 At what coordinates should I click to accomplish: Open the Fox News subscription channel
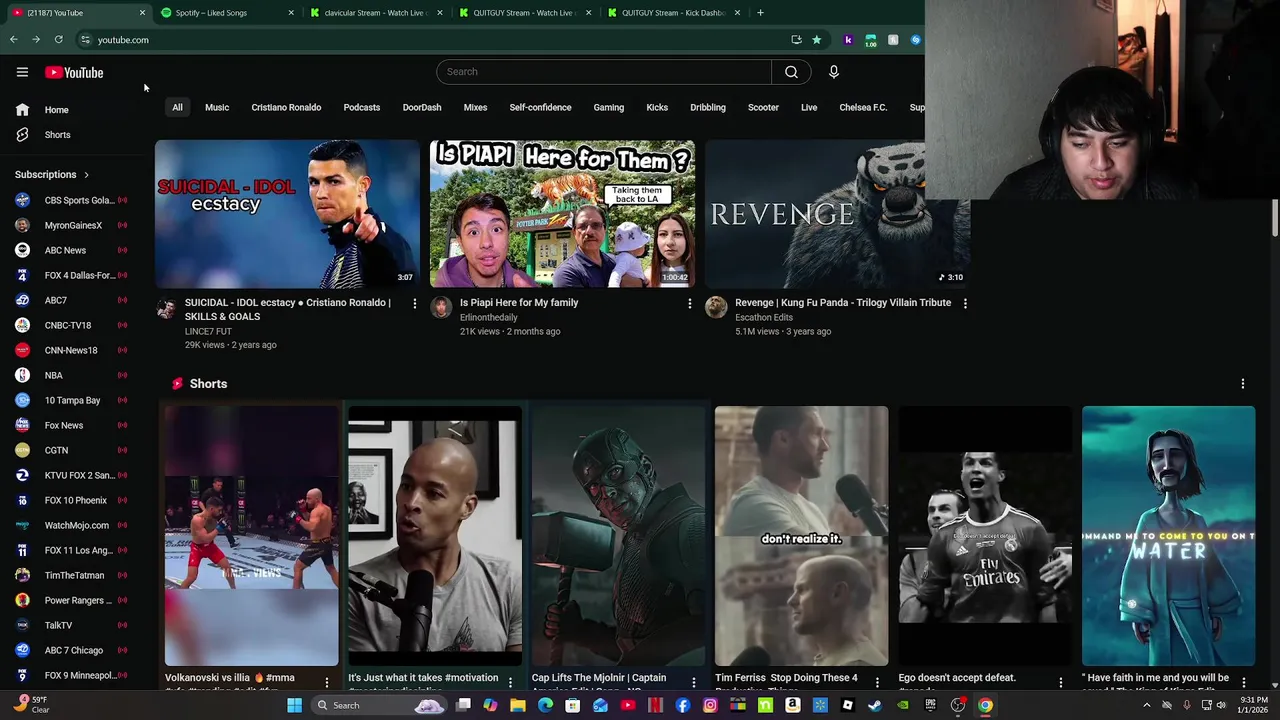pos(72,425)
